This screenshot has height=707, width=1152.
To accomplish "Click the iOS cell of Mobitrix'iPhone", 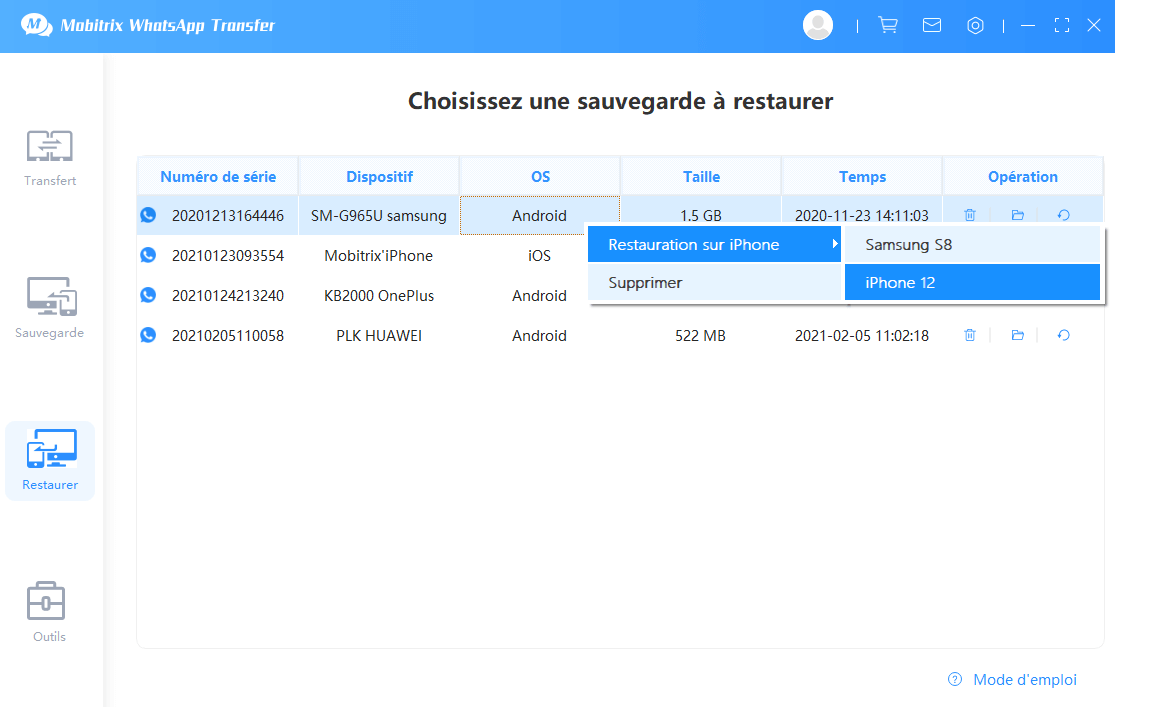I will click(539, 256).
